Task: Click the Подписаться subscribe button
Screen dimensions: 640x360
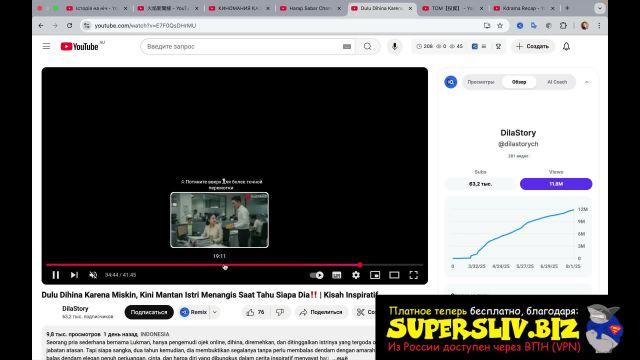Action: 149,312
